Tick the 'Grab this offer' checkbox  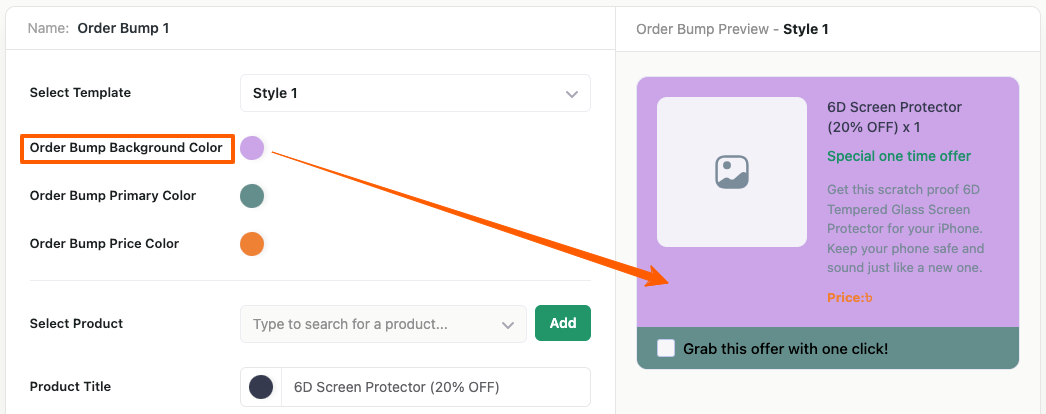click(666, 349)
